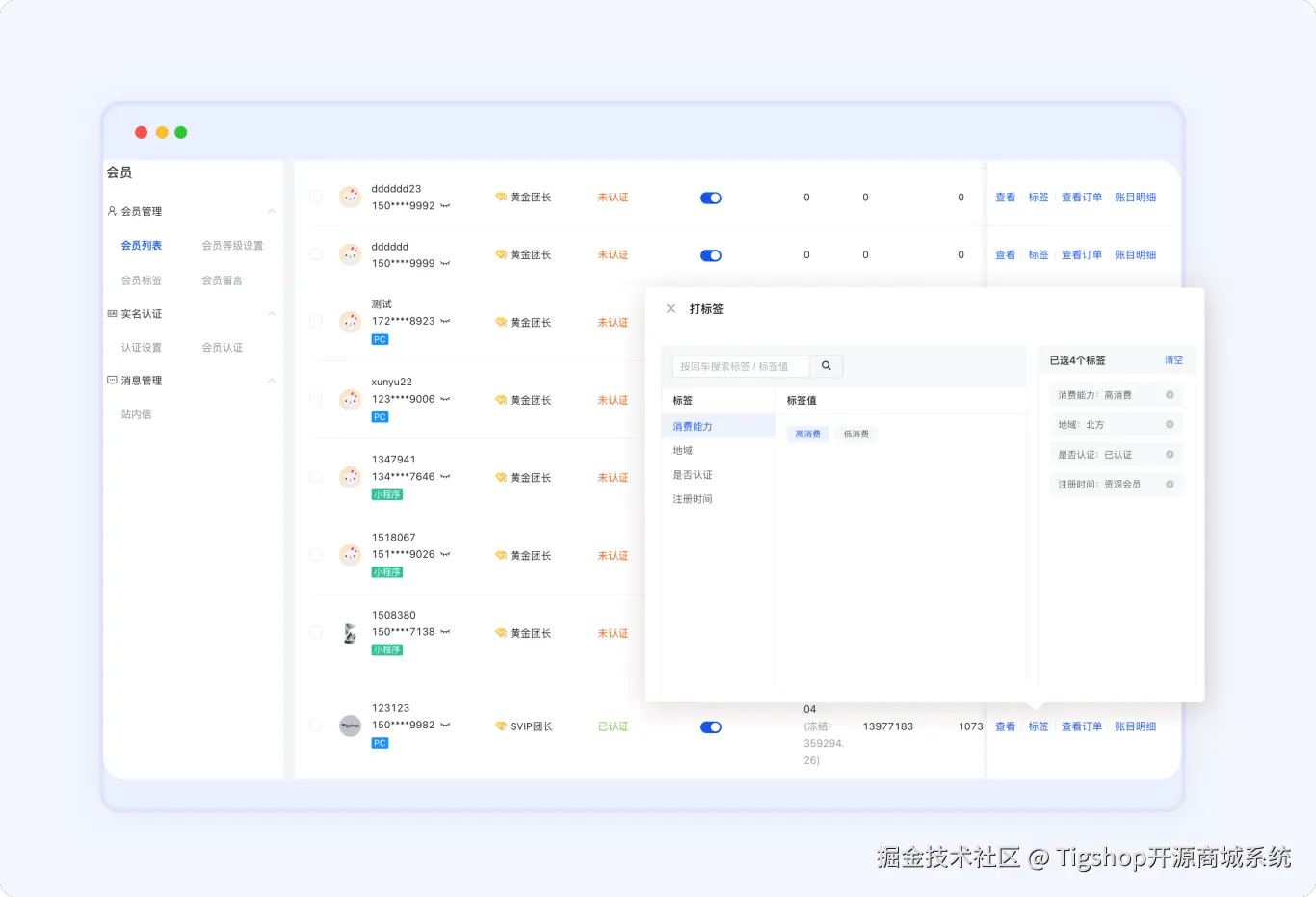Collapse the 会员管理 sidebar section chevron

click(x=272, y=212)
